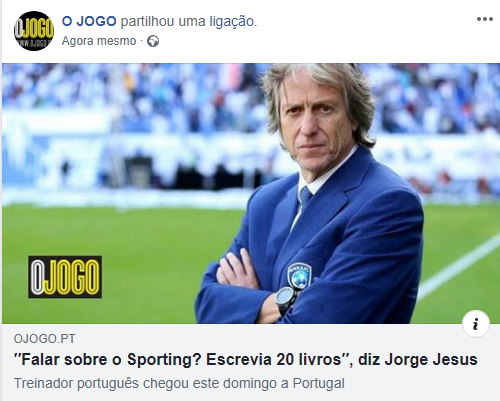Click the "partilhou uma ligação" text
This screenshot has height=401, width=500.
tap(189, 21)
